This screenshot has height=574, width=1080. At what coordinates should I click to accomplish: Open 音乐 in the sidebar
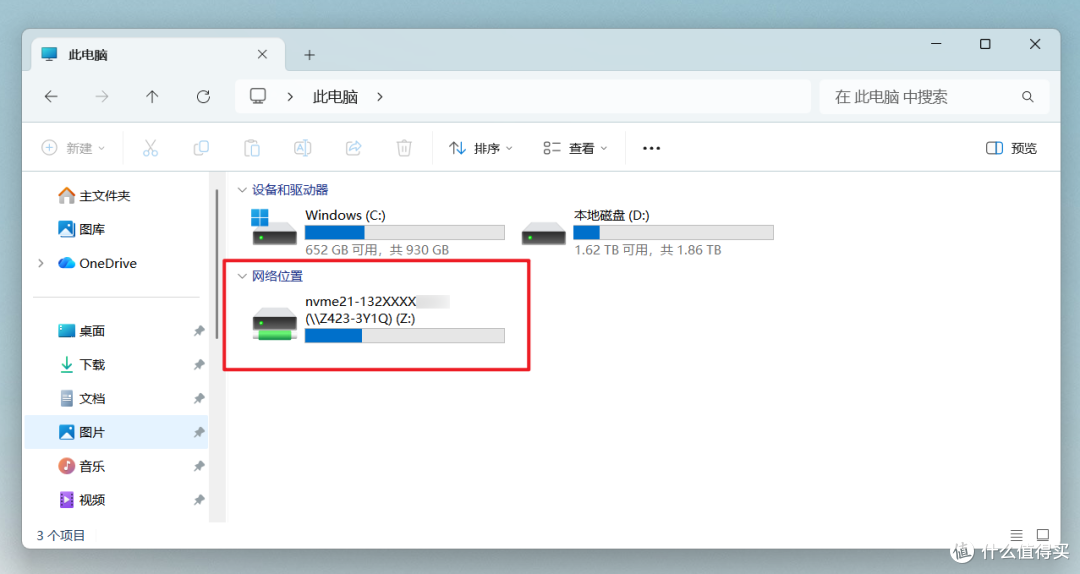point(82,467)
